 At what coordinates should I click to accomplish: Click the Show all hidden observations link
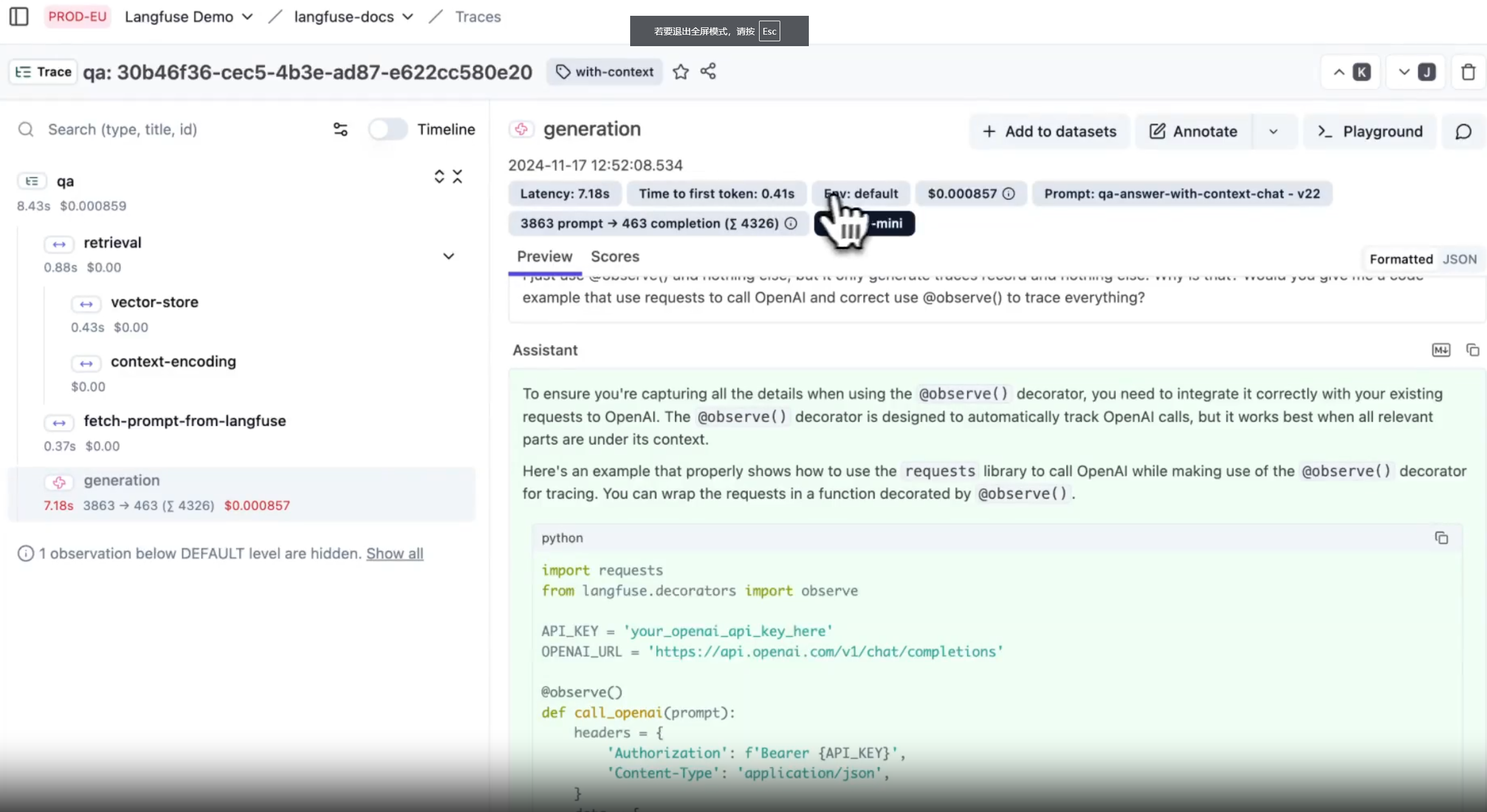(394, 554)
